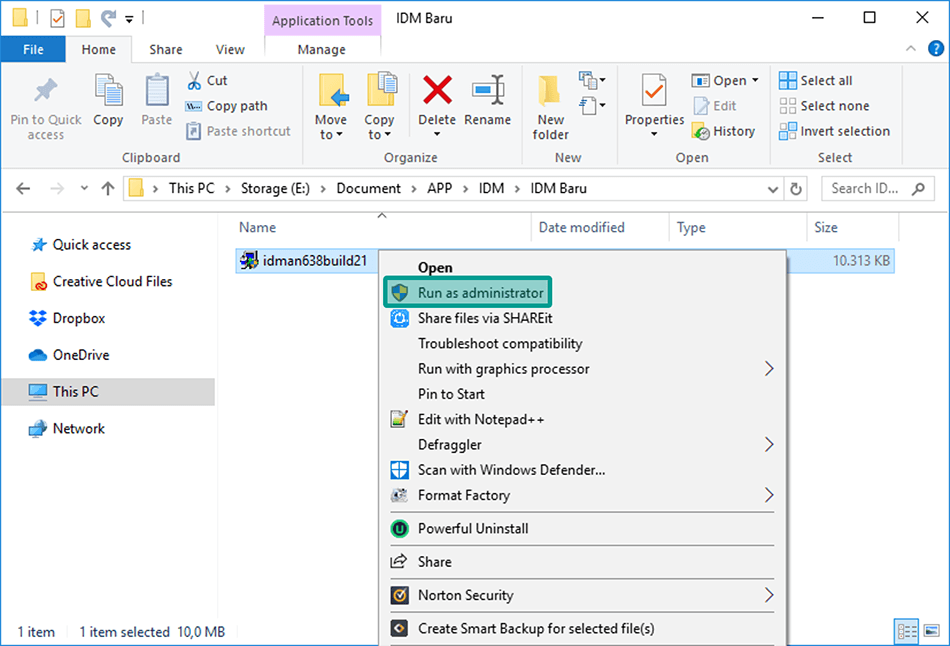
Task: Click Pin to Quick access icon
Action: point(45,91)
